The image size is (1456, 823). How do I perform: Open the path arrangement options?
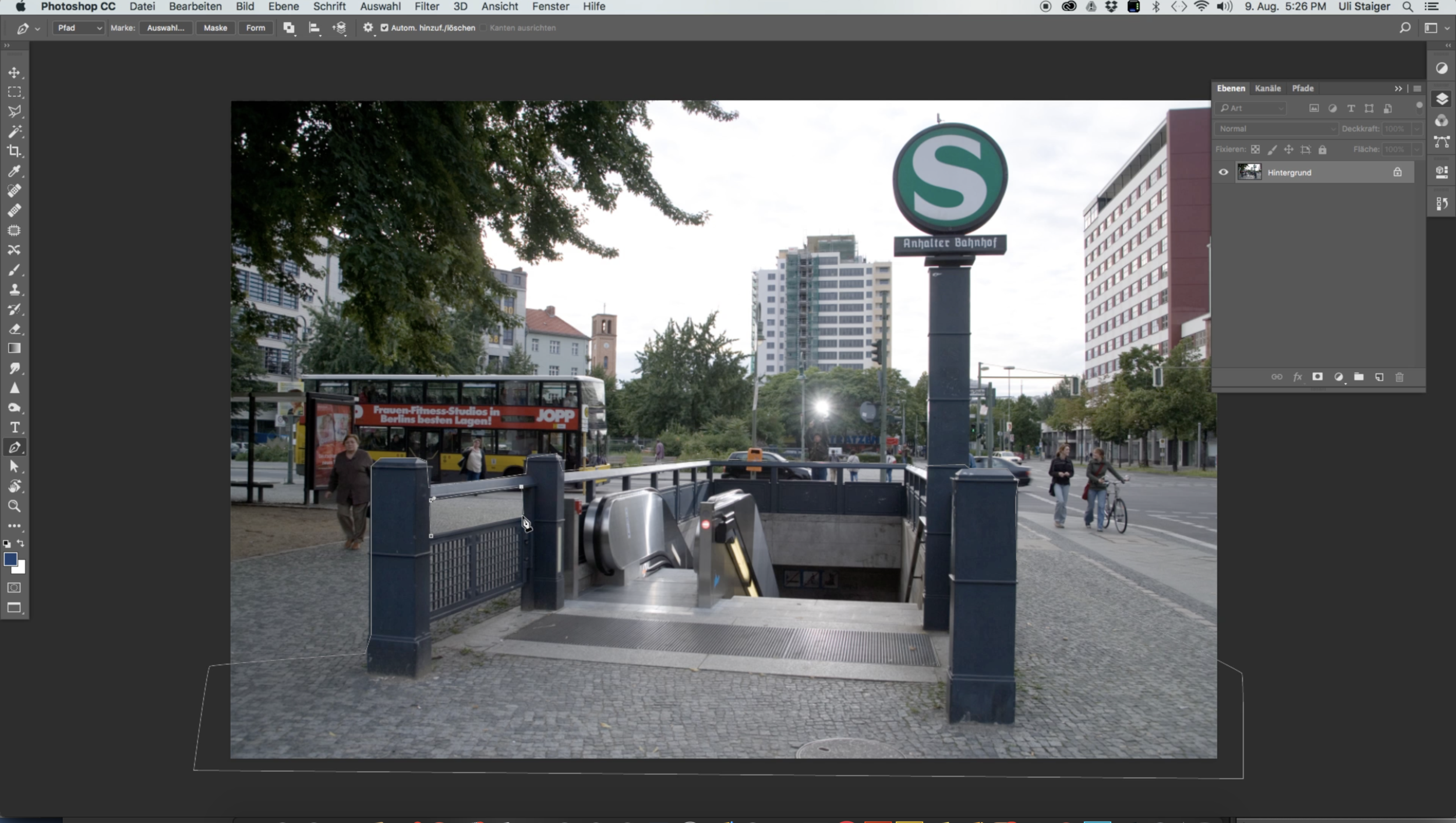click(x=340, y=28)
